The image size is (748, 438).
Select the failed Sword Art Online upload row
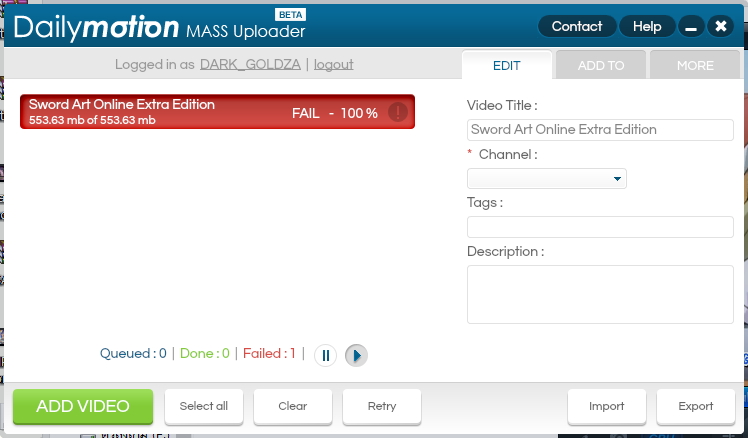click(x=218, y=112)
